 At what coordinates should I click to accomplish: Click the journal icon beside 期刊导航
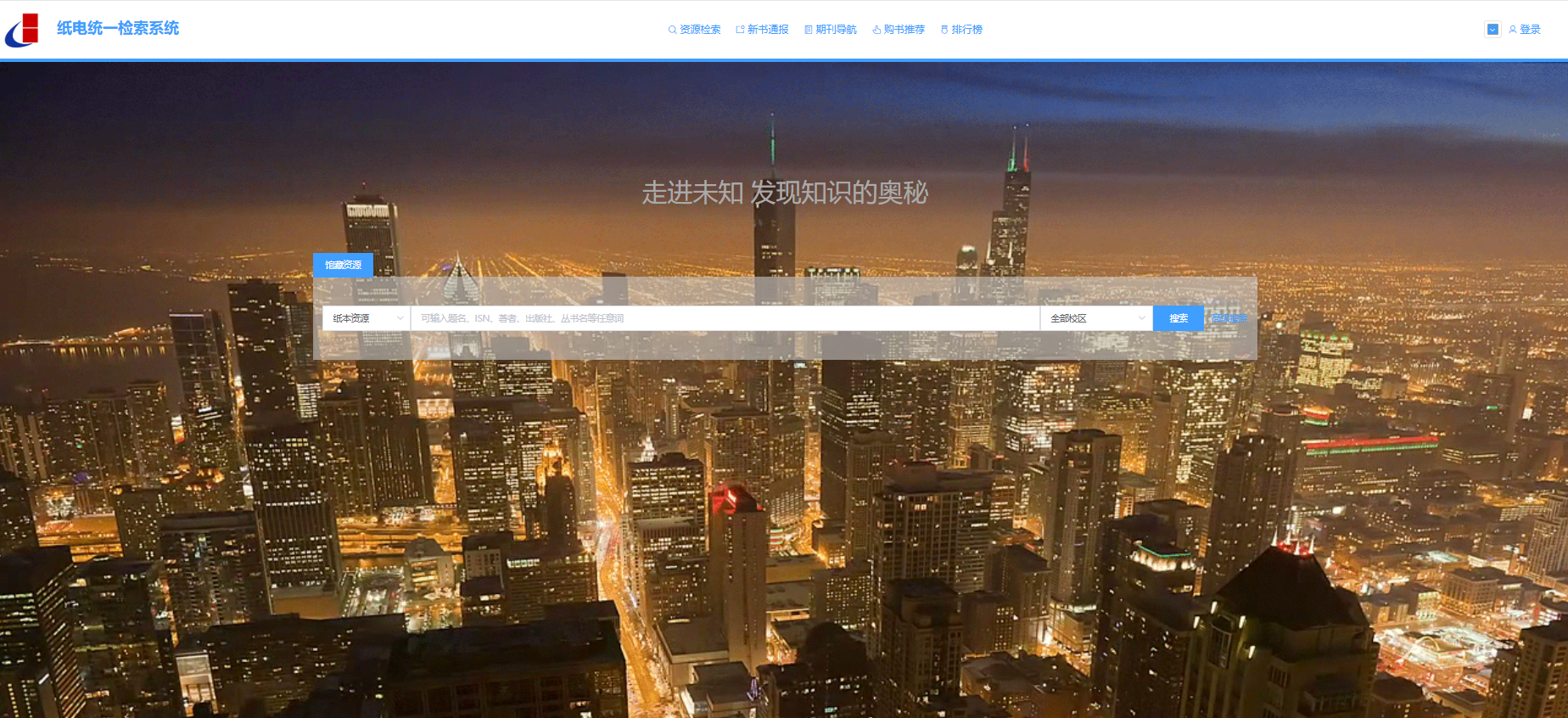(x=809, y=30)
